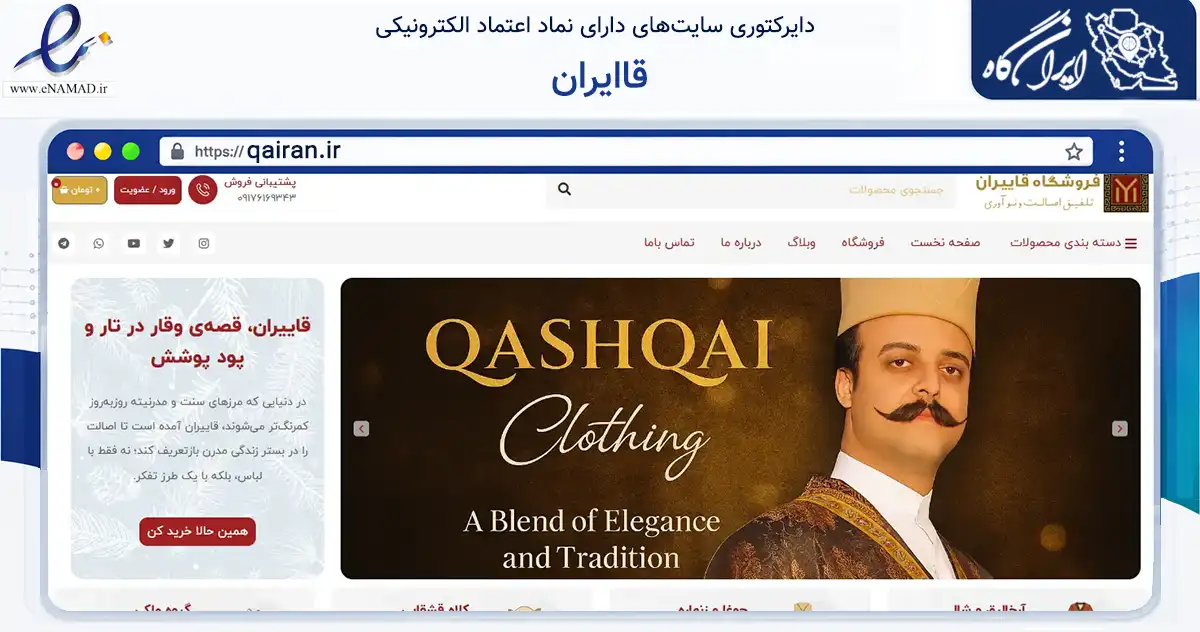The width and height of the screenshot is (1200, 632).
Task: Click the search magnifier icon
Action: [x=564, y=189]
